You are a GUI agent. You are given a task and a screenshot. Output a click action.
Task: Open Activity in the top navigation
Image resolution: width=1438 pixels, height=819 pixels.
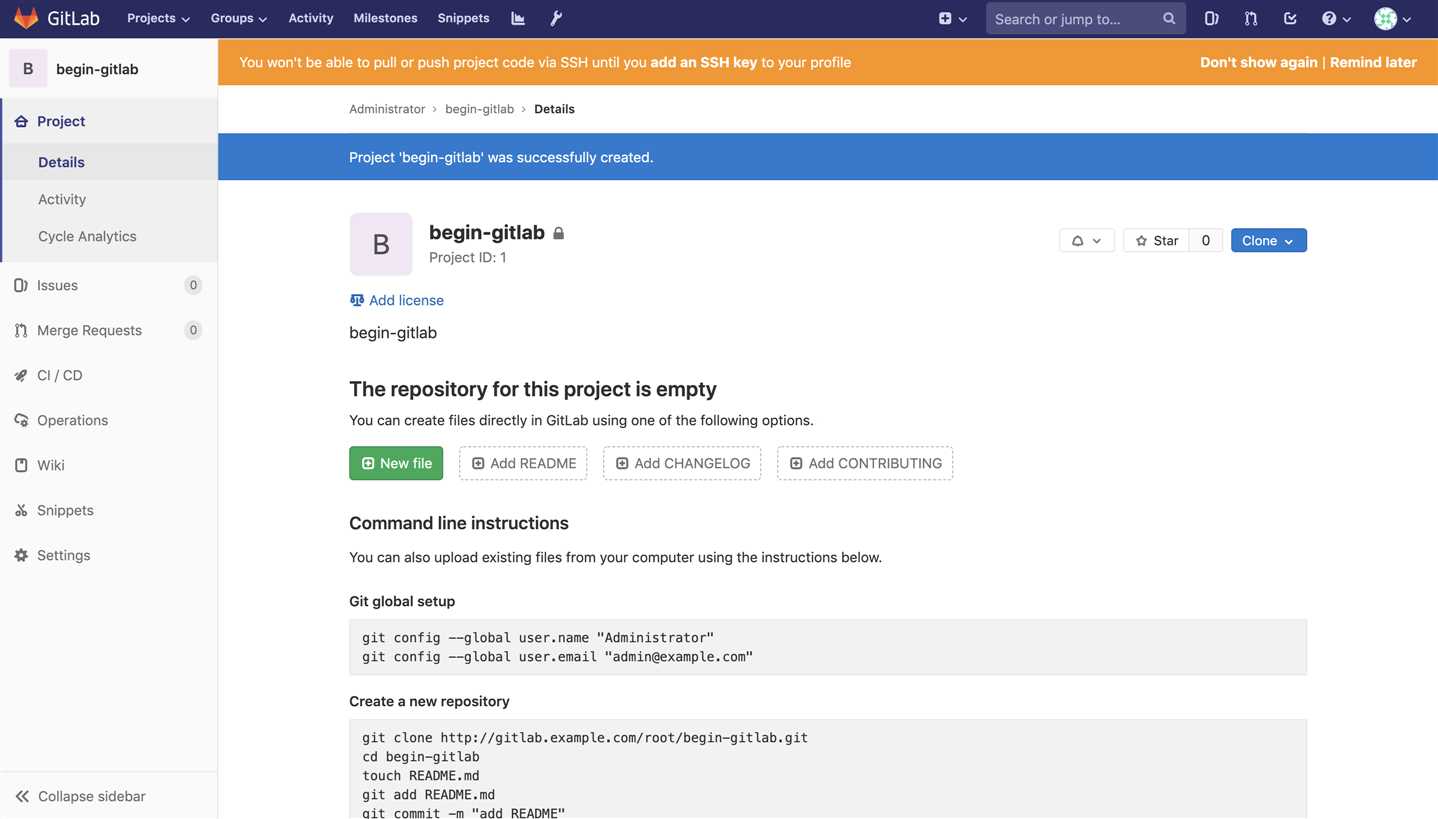[x=311, y=18]
